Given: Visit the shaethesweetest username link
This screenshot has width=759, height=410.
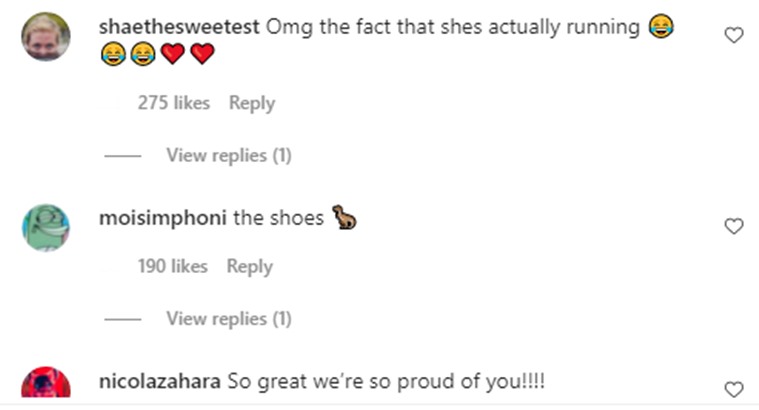Looking at the screenshot, I should click(180, 27).
